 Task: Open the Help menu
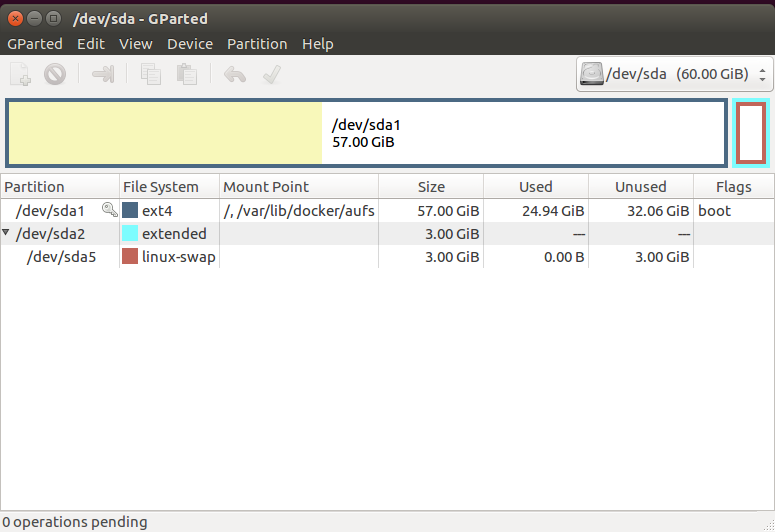click(318, 44)
